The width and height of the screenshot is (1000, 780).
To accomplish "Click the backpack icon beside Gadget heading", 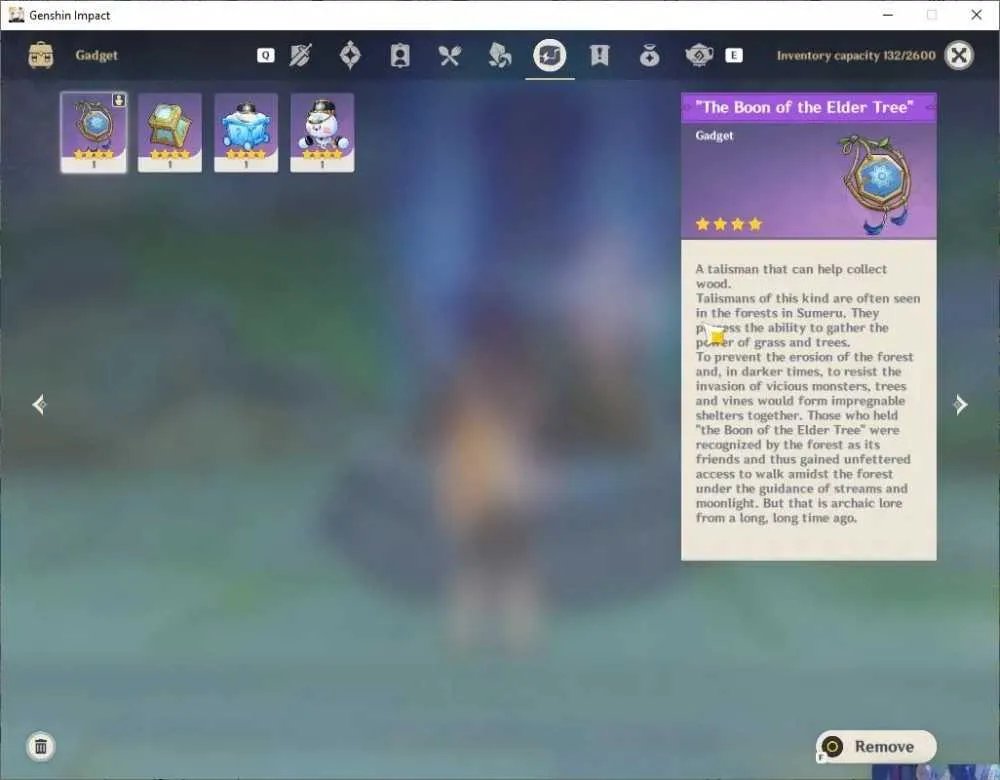I will coord(41,55).
